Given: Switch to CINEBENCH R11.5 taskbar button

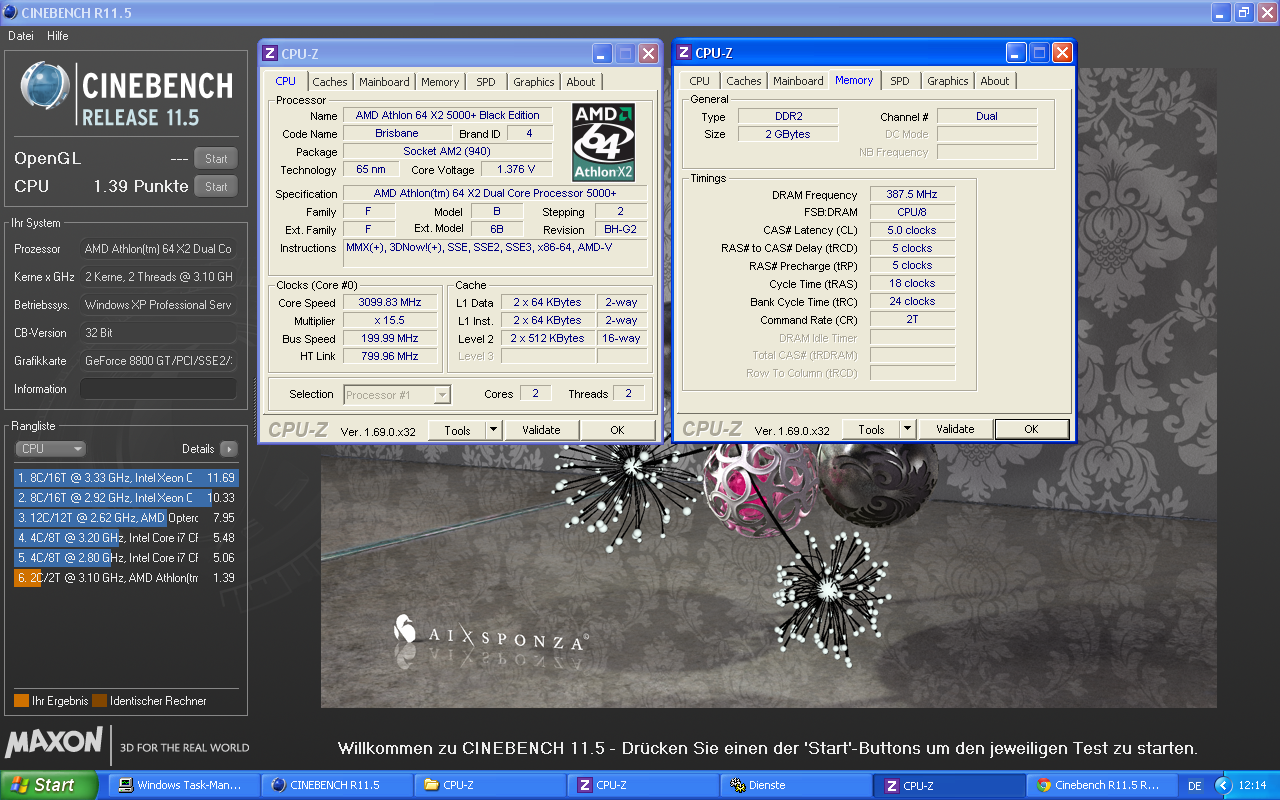Looking at the screenshot, I should pyautogui.click(x=337, y=785).
